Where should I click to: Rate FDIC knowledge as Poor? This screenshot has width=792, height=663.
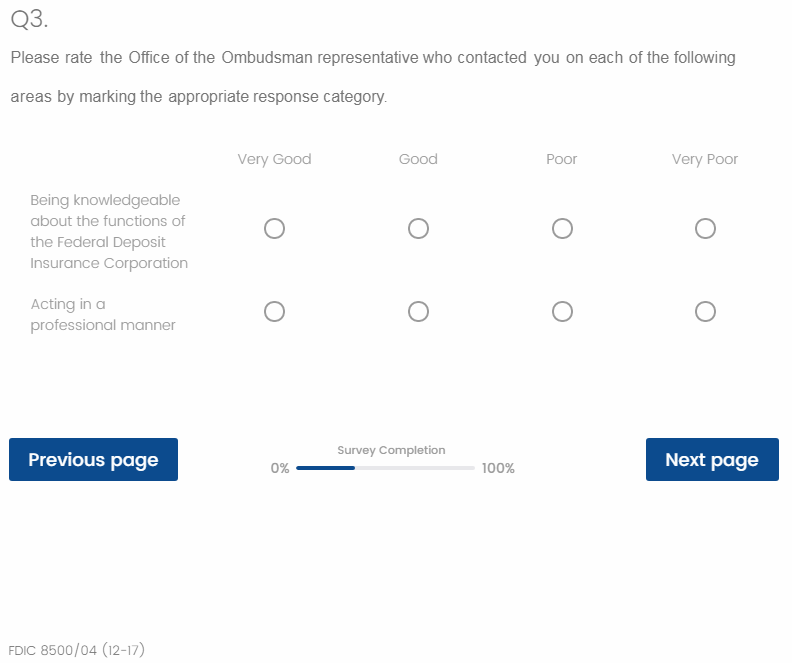coord(562,229)
